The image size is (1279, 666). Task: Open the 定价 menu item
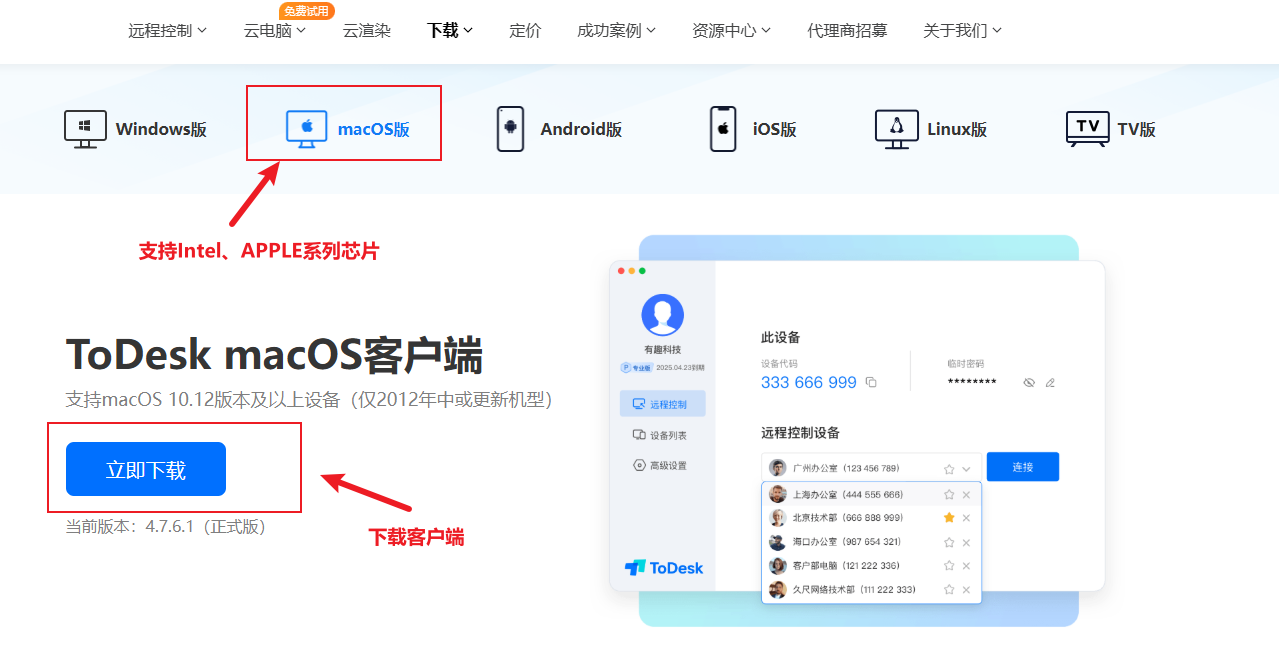(x=525, y=30)
